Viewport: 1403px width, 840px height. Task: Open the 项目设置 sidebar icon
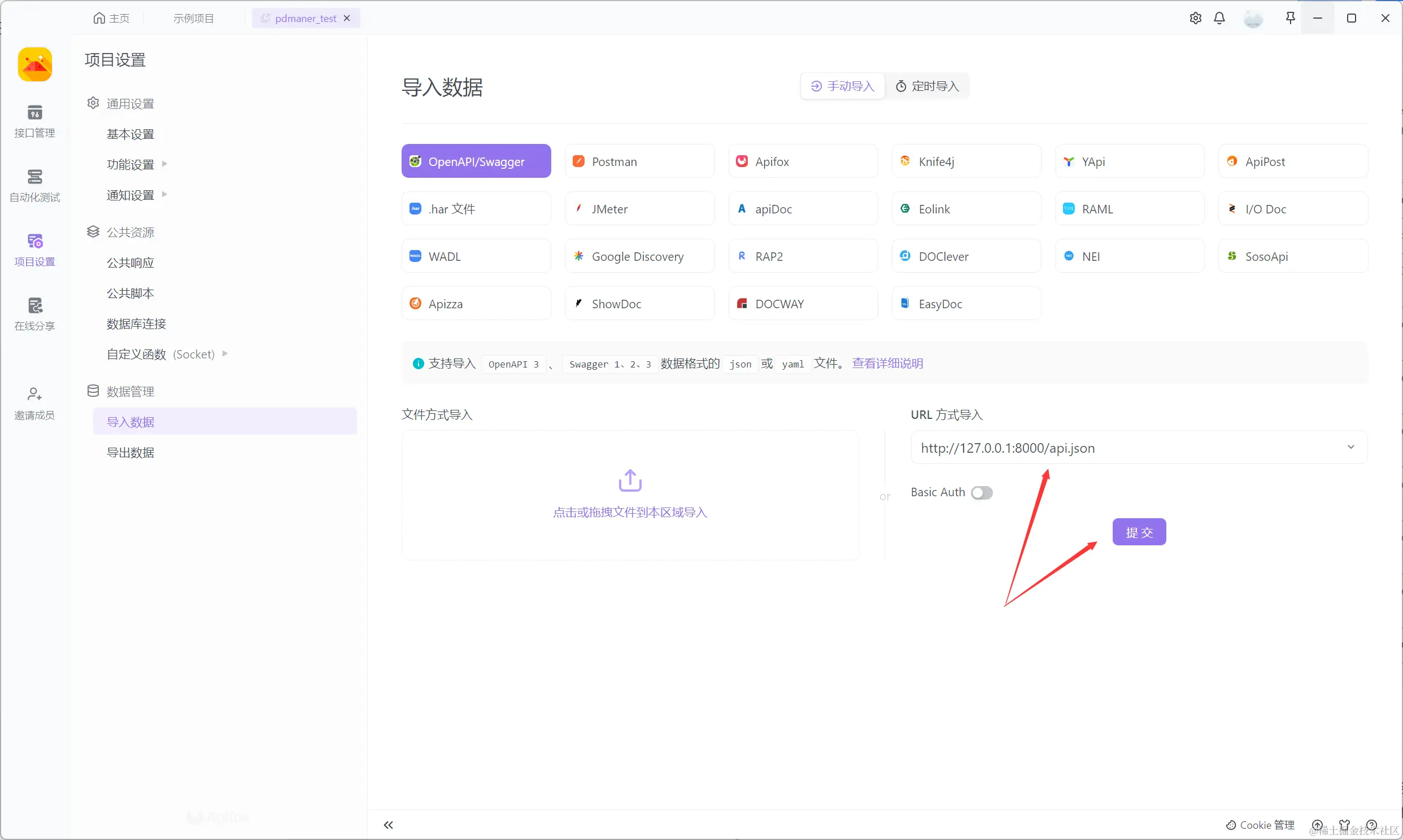click(34, 250)
